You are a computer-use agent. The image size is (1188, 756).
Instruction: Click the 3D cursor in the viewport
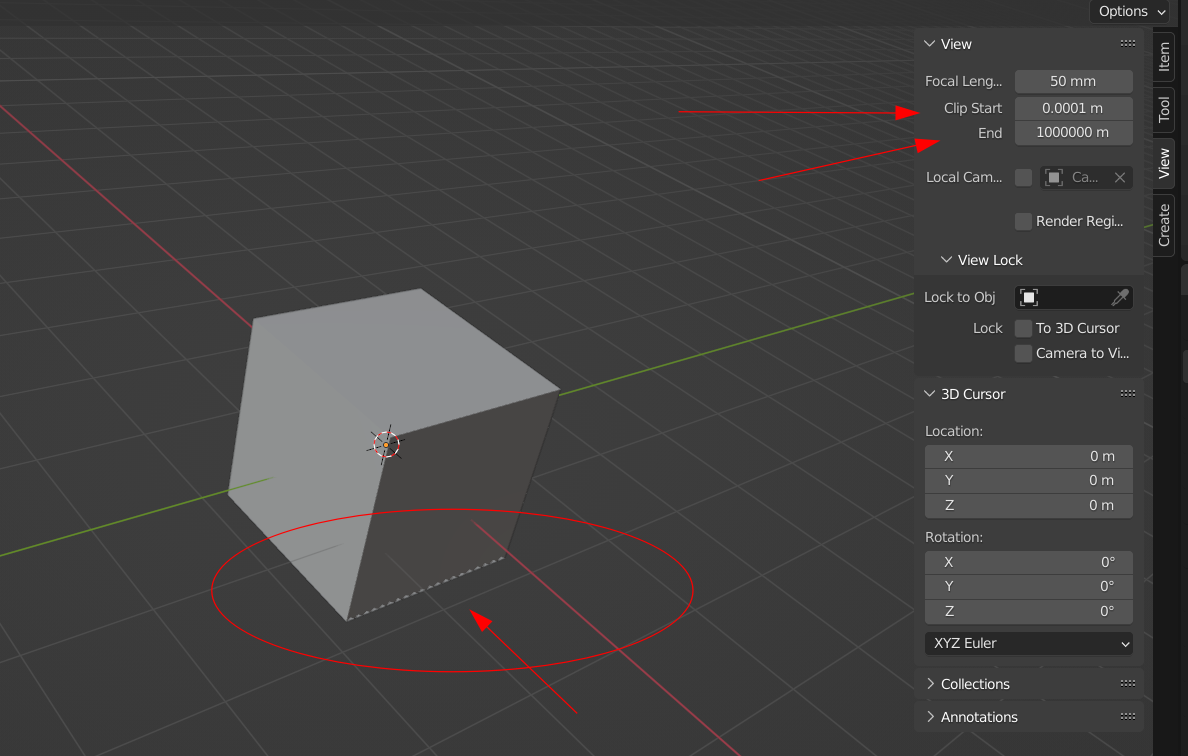click(x=386, y=445)
